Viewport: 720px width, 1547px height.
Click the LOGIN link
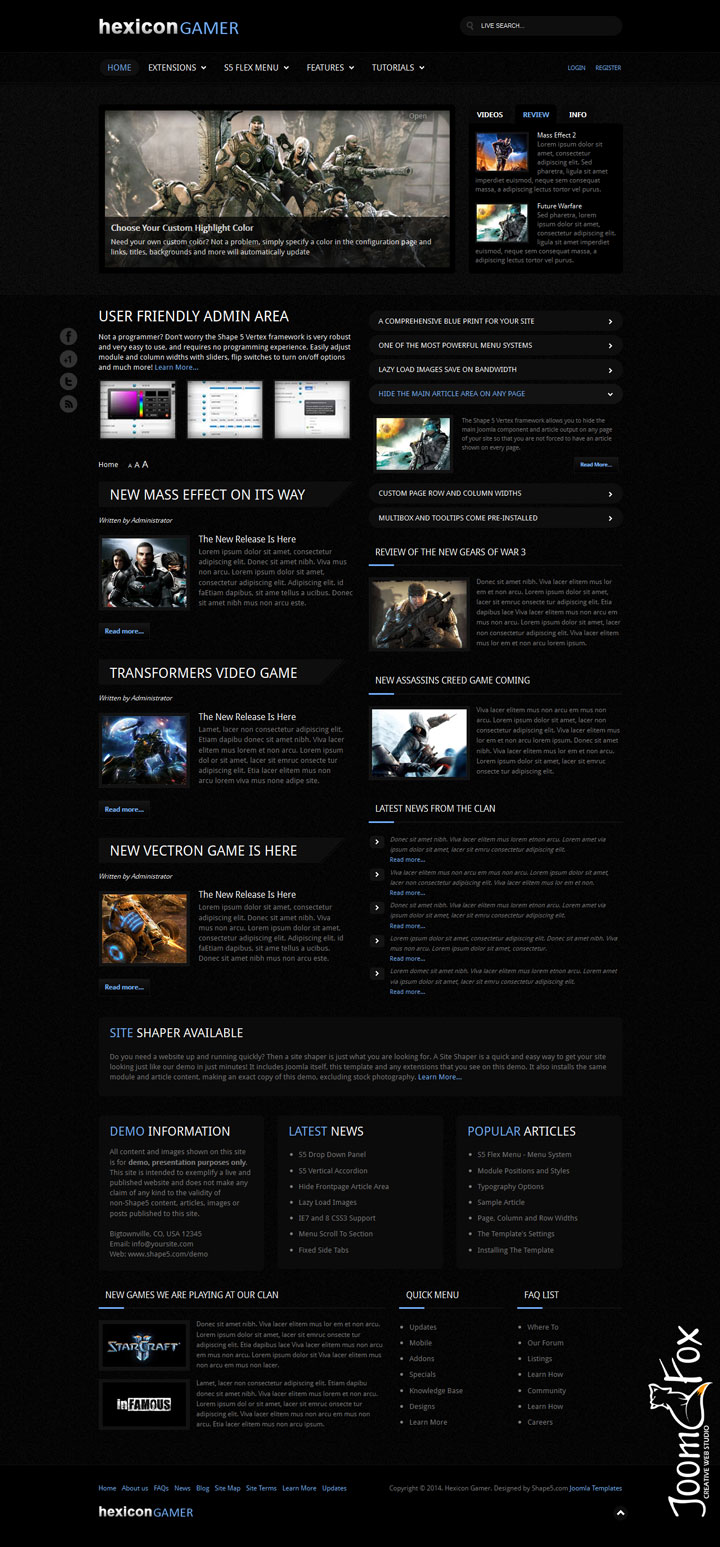click(577, 68)
